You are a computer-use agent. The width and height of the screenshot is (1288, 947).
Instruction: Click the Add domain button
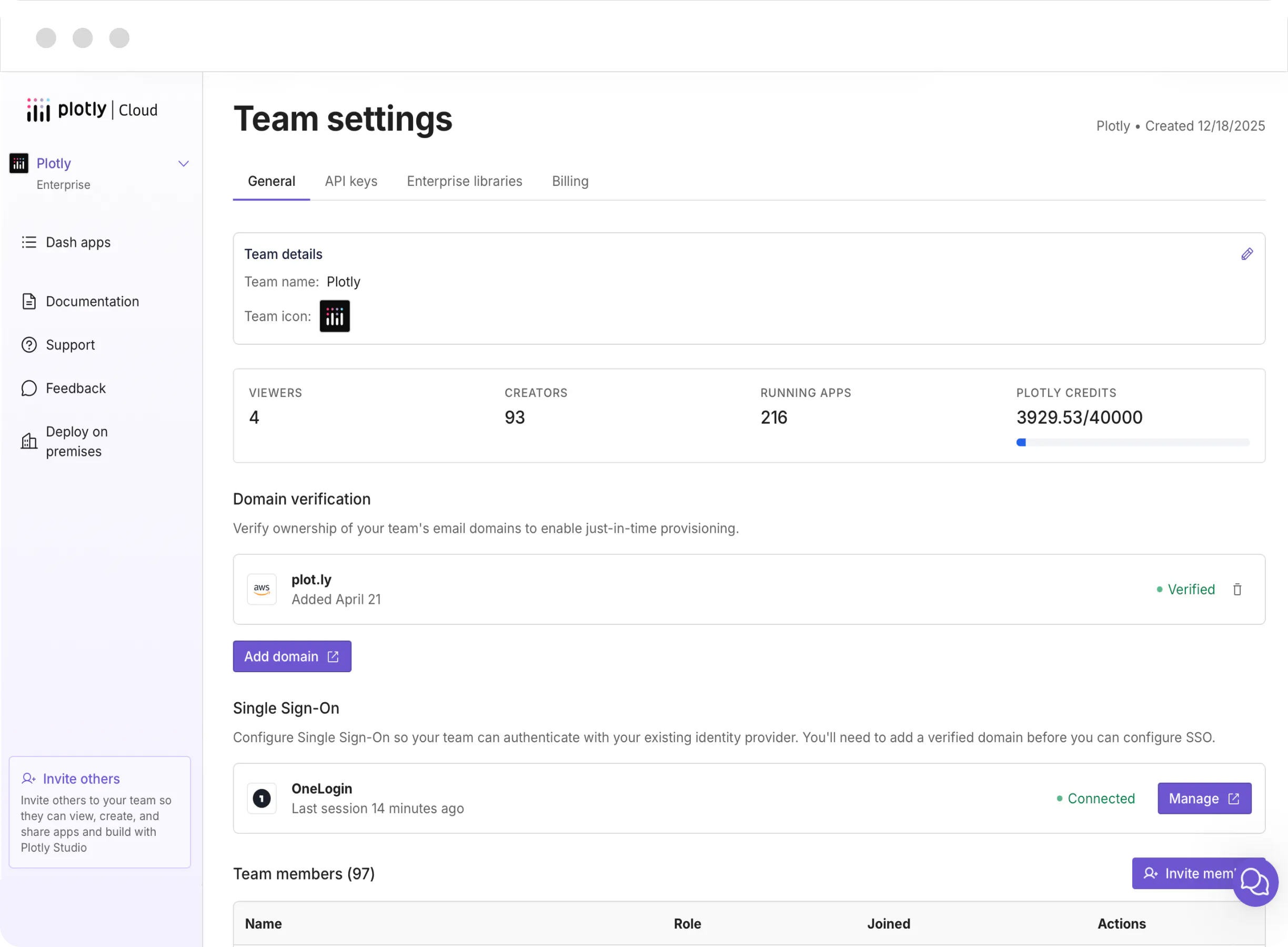(x=292, y=656)
